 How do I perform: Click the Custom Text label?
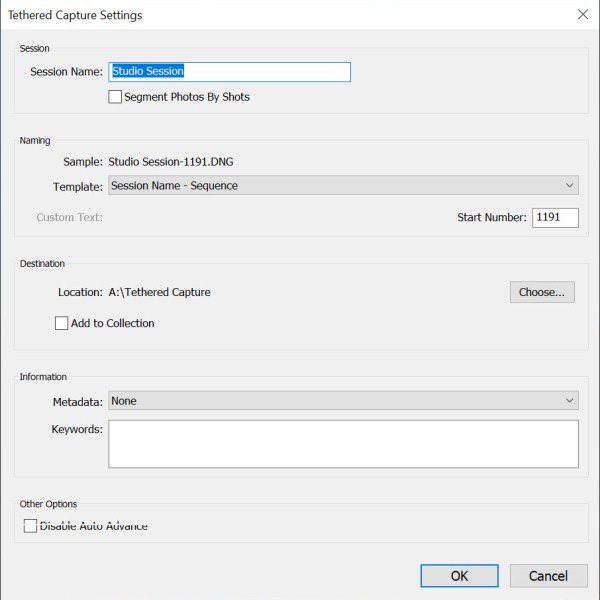(x=69, y=217)
